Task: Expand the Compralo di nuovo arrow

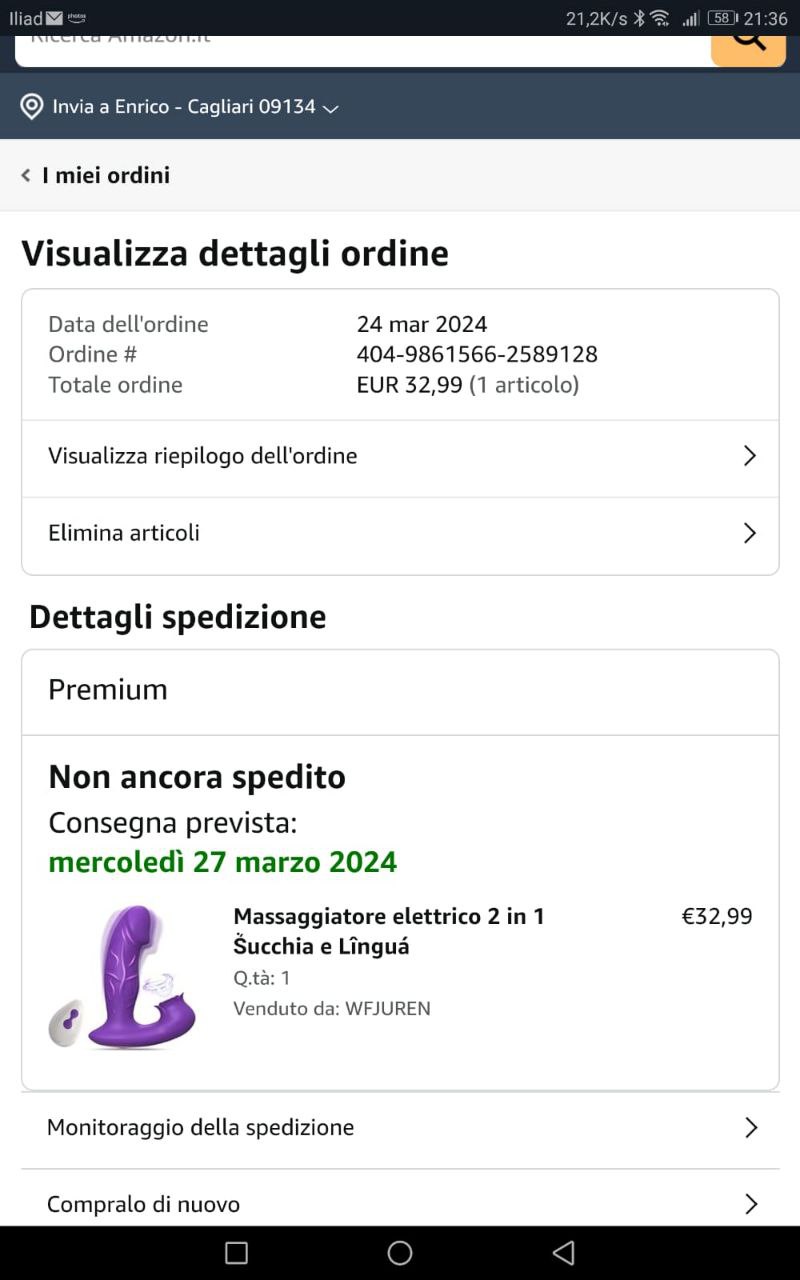Action: point(751,1204)
